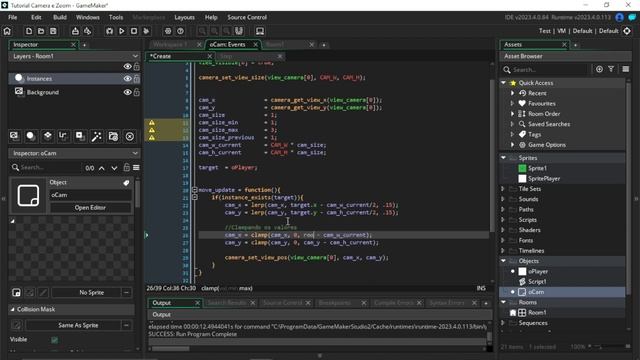Open the tag icon next to Object
Screen dimensions: 640x360
click(126, 182)
